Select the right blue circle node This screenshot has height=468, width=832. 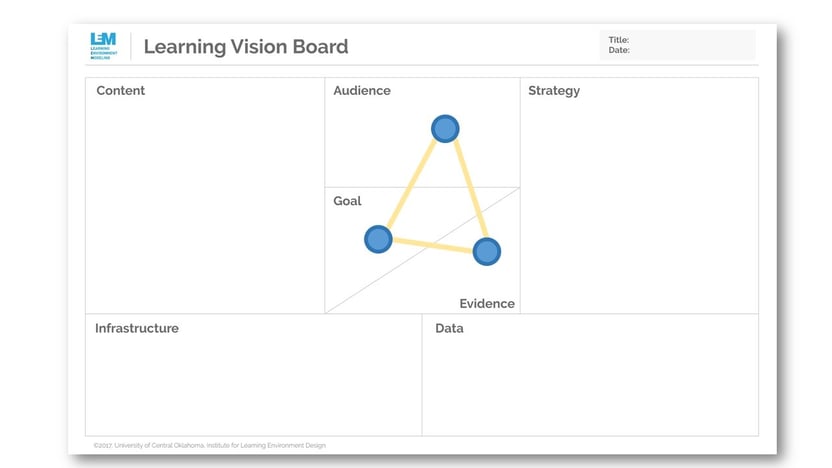(x=487, y=252)
